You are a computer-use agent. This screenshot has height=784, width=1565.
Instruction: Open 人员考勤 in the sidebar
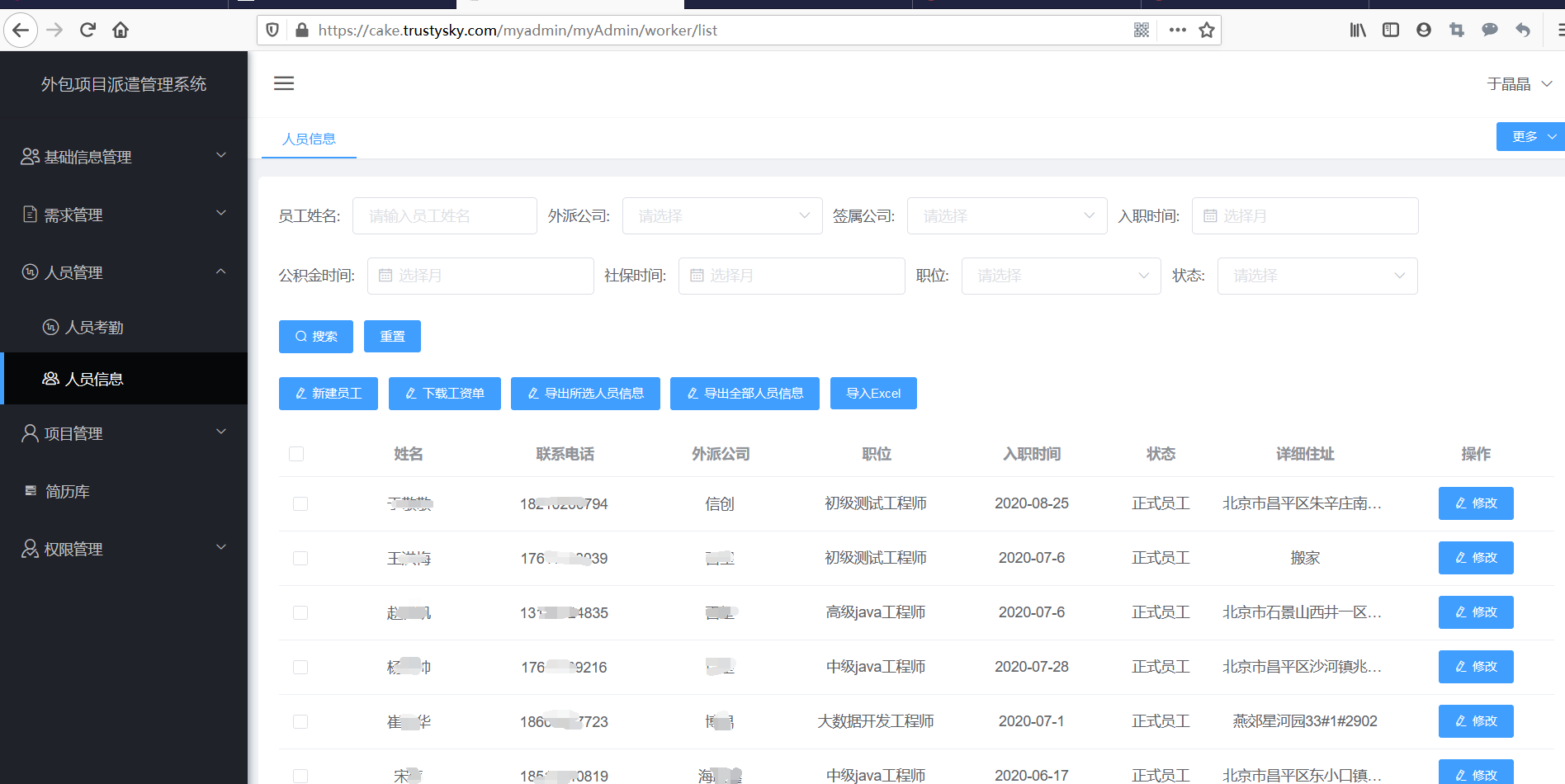tap(124, 328)
